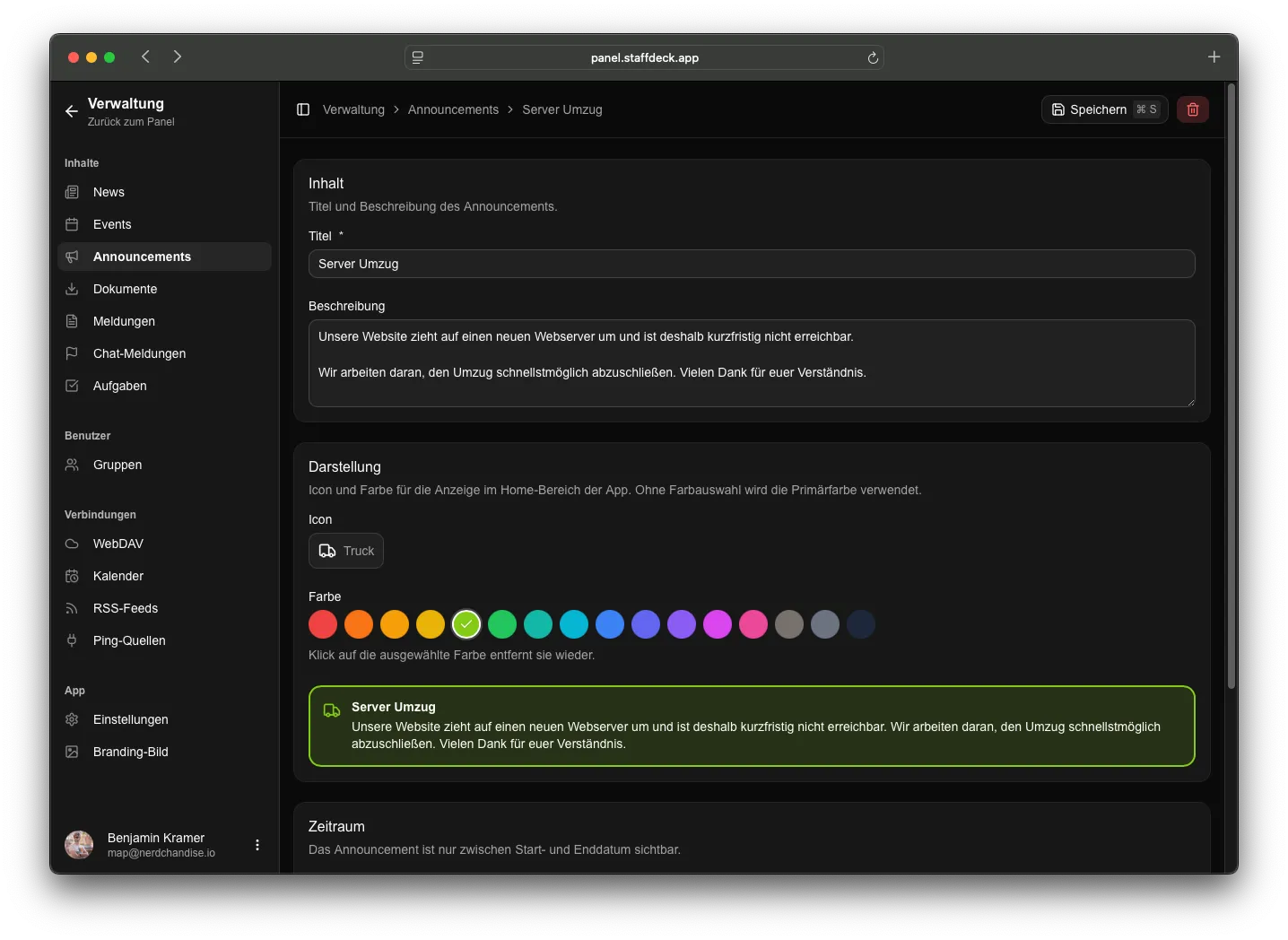Click Zurück zum Panel link
Viewport: 1288px width, 940px height.
click(131, 122)
